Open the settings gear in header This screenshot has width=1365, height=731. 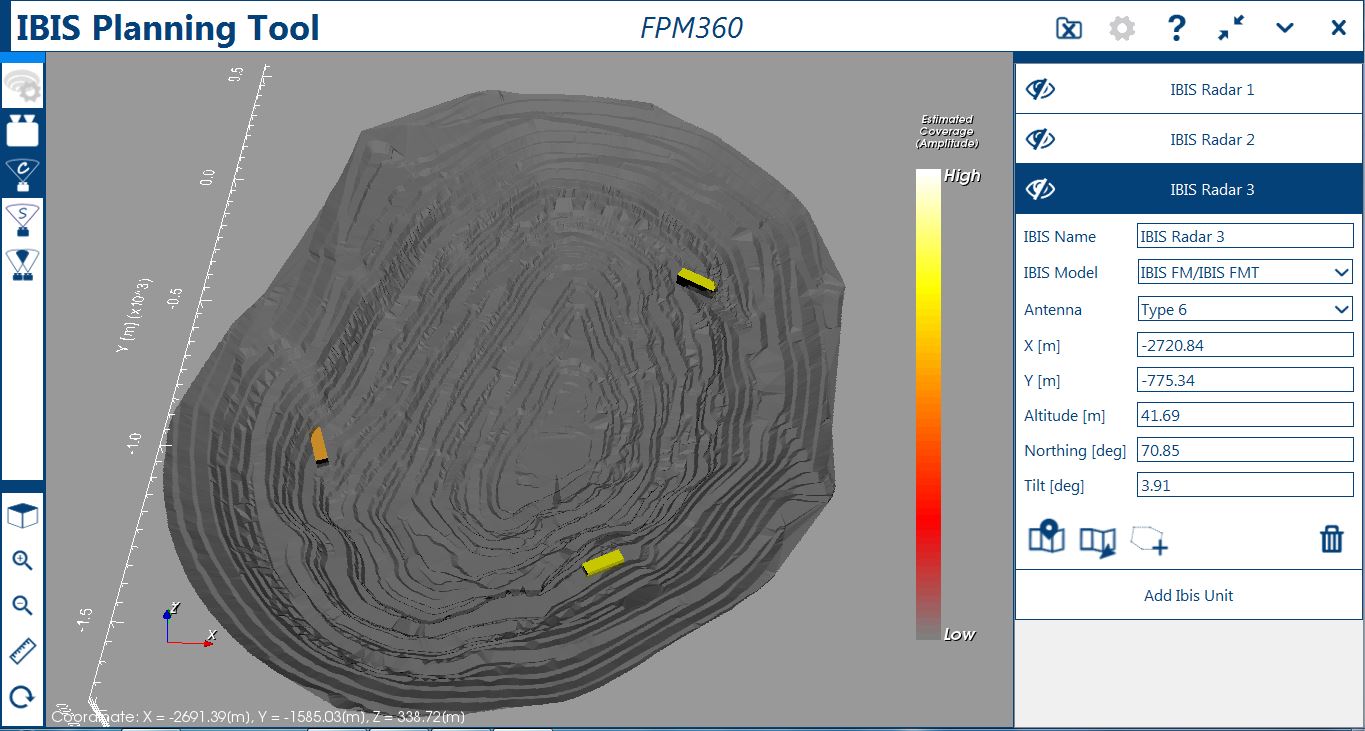(1122, 28)
